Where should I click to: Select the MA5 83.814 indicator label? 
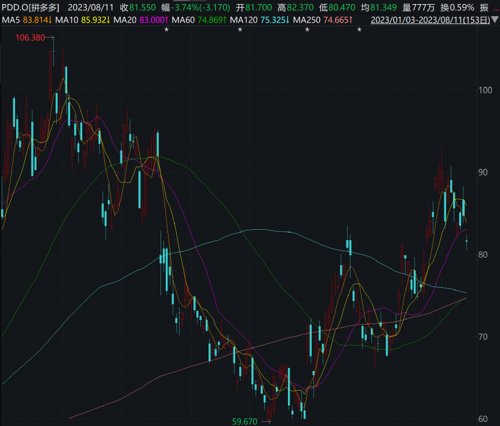click(x=27, y=20)
